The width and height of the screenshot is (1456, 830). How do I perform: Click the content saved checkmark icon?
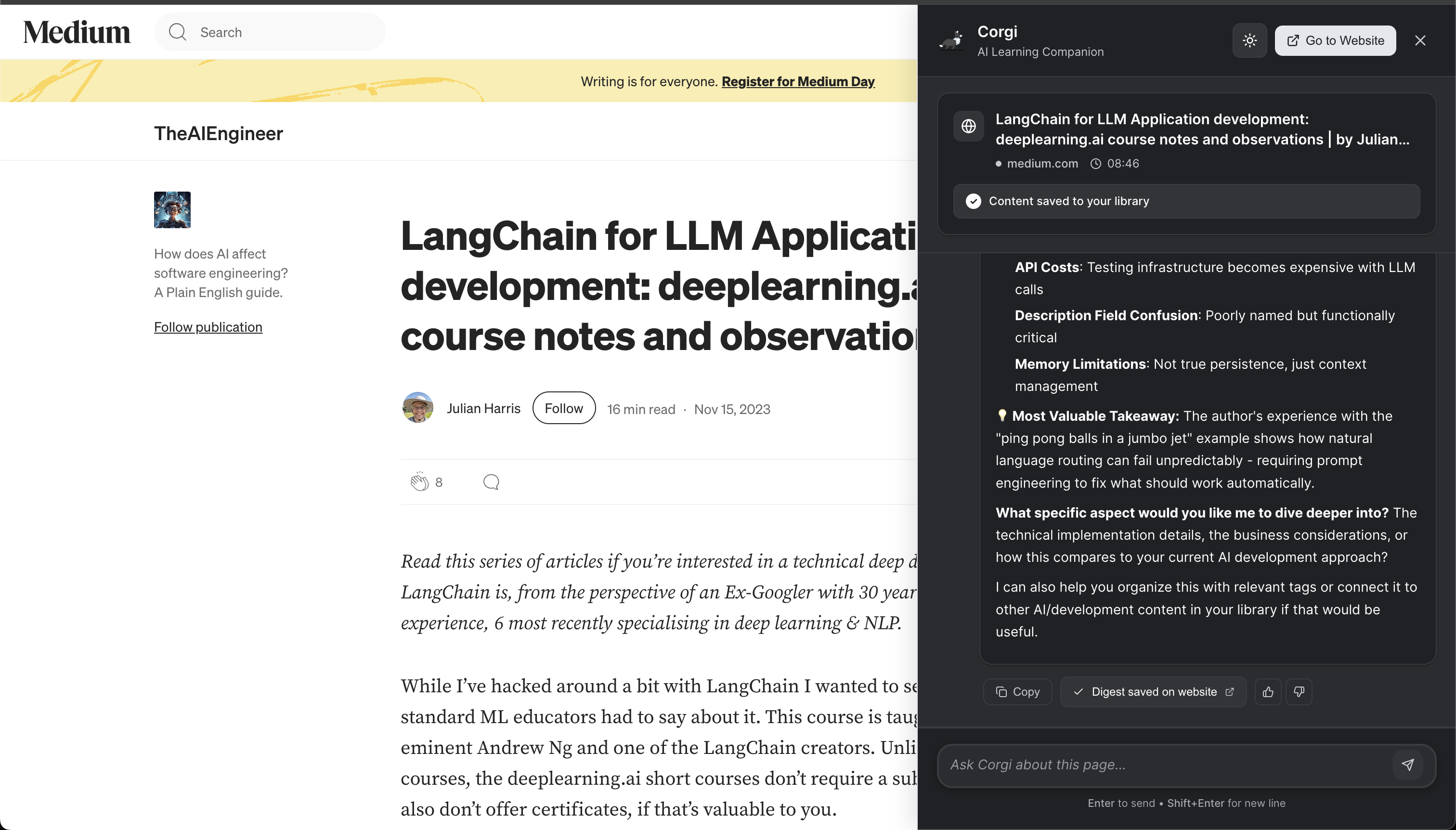pos(973,201)
